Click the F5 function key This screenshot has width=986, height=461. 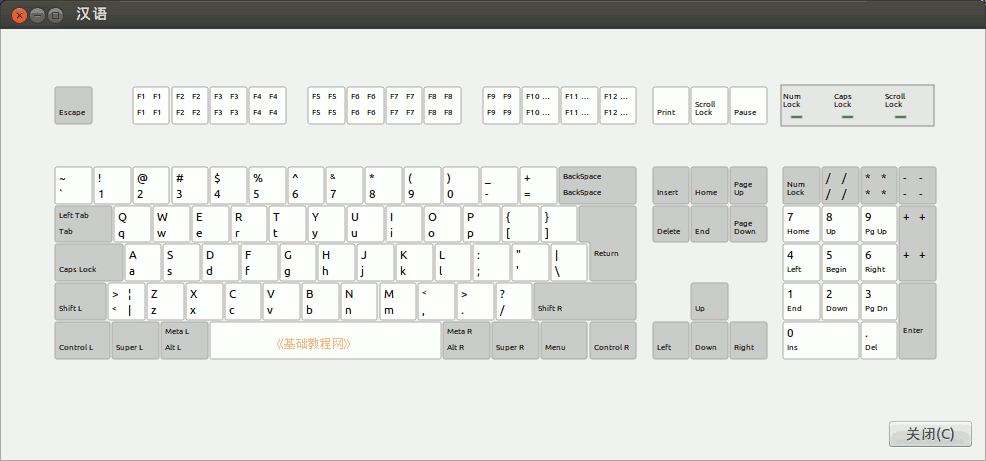326,105
